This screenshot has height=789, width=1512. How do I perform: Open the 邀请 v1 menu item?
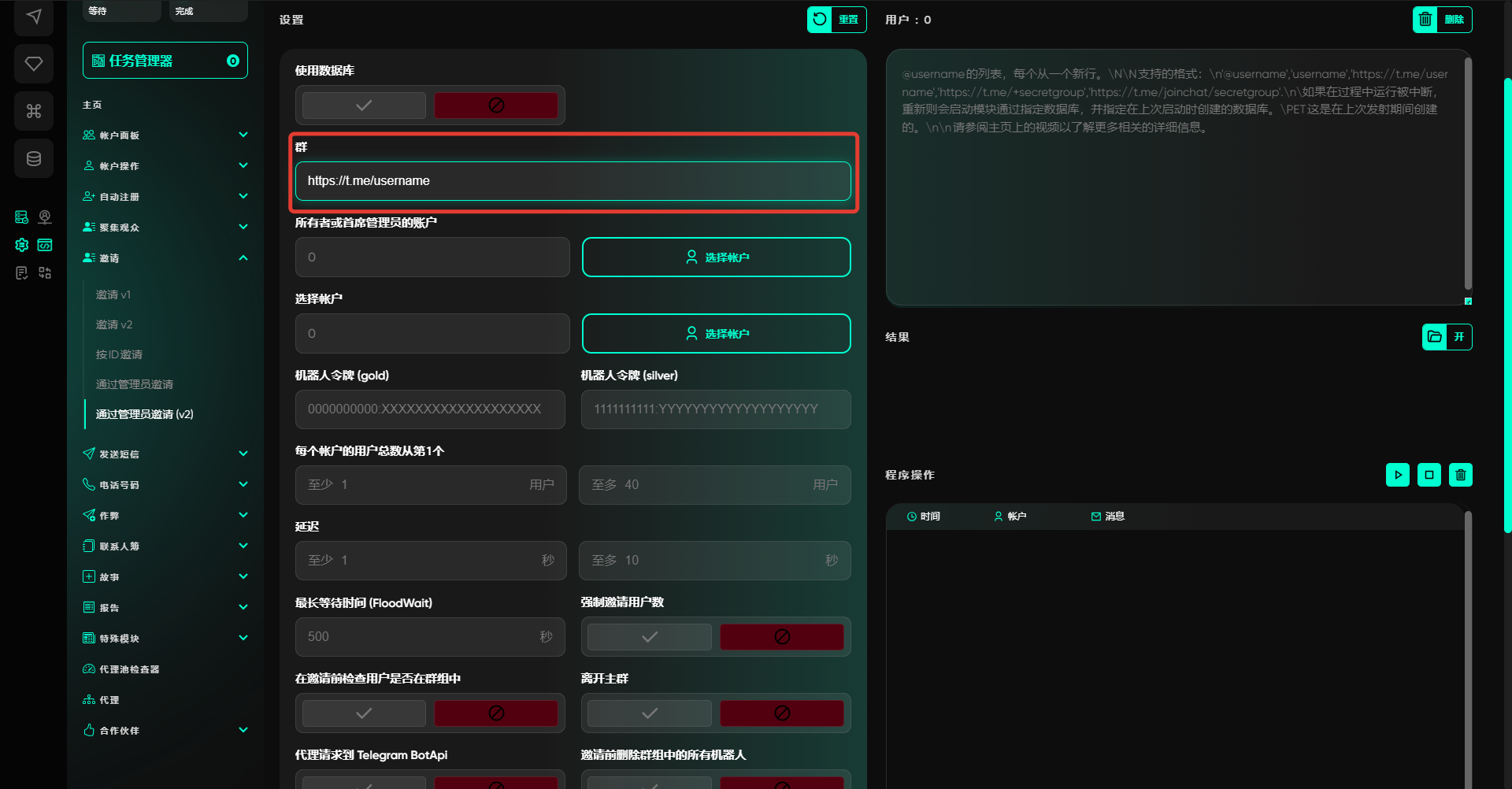tap(113, 294)
